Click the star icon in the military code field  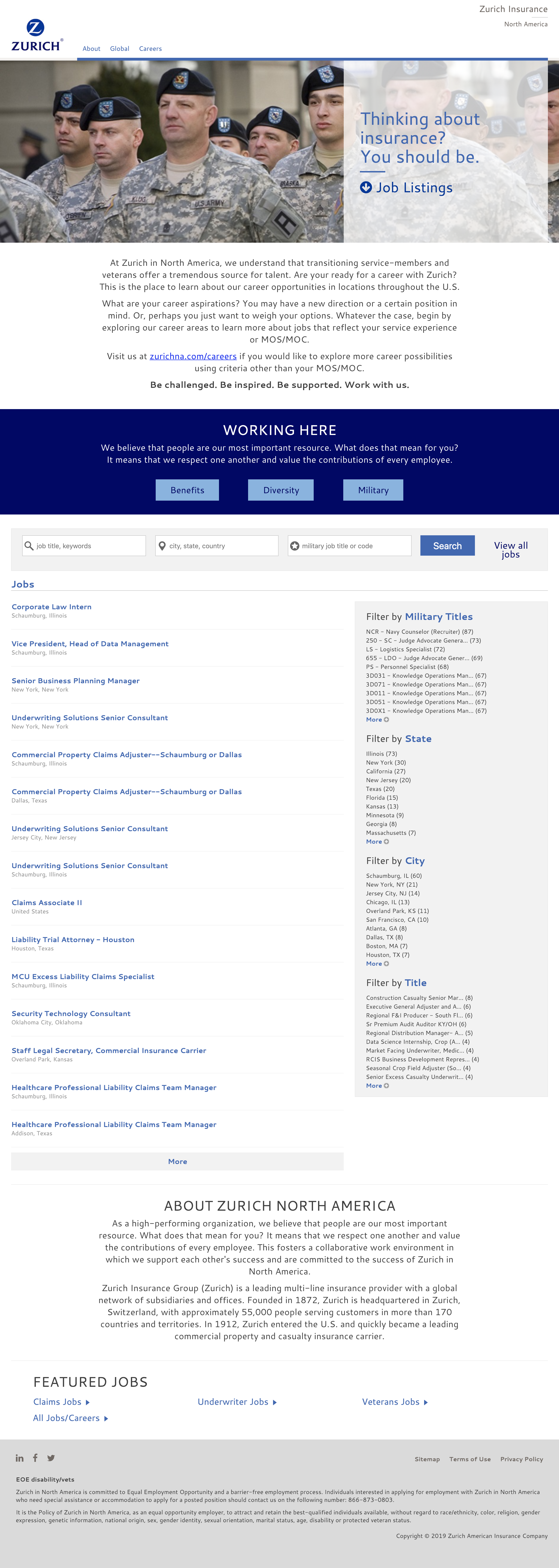coord(295,546)
